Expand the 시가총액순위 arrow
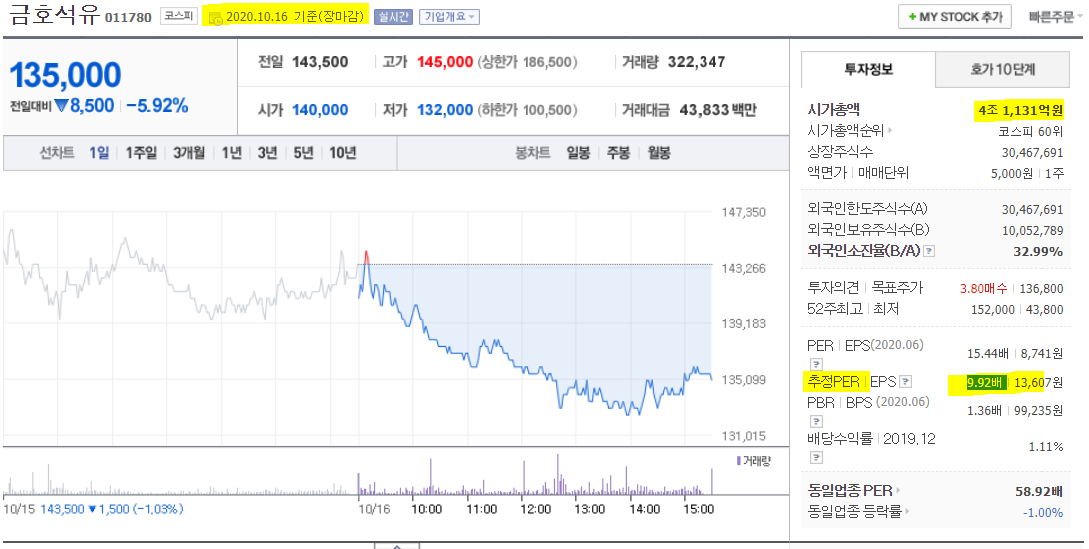The width and height of the screenshot is (1089, 549). (x=890, y=131)
